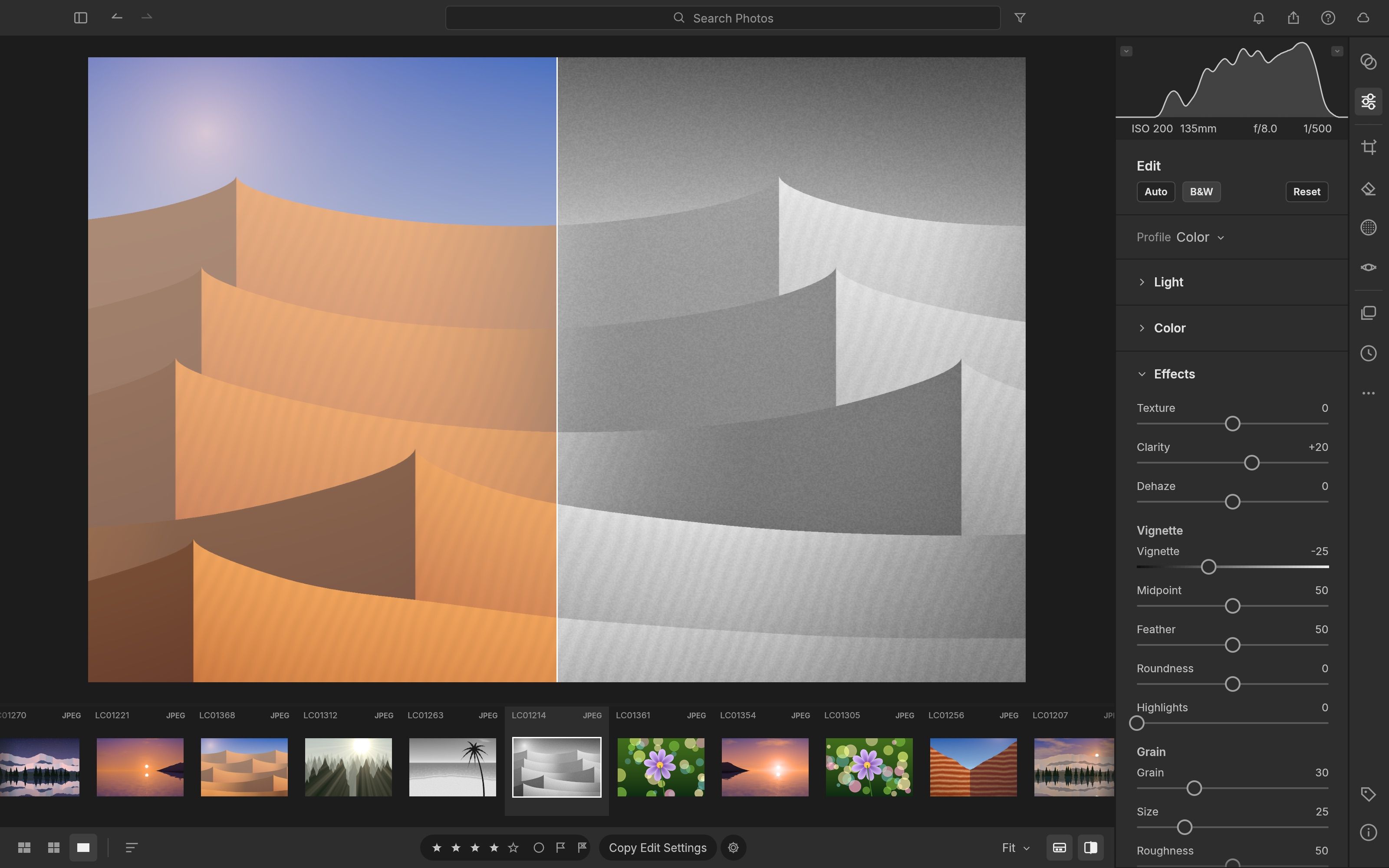Open the Presets panel icon
Viewport: 1389px width, 868px height.
(1368, 62)
